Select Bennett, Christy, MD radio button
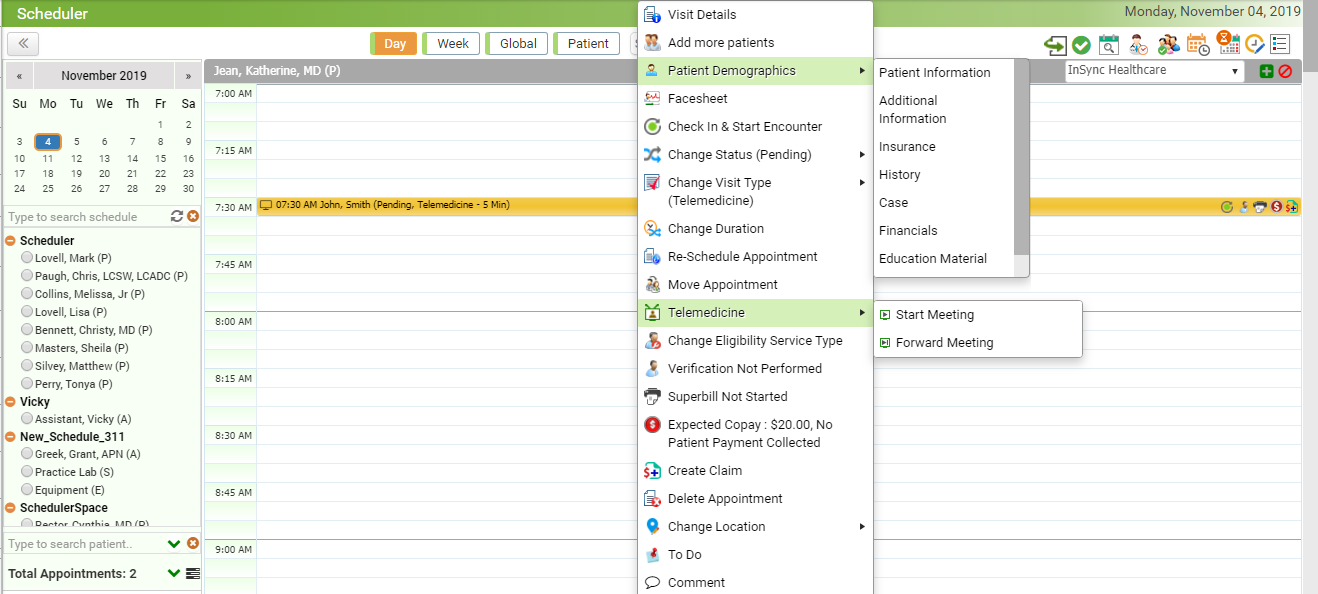The width and height of the screenshot is (1318, 594). (x=27, y=329)
